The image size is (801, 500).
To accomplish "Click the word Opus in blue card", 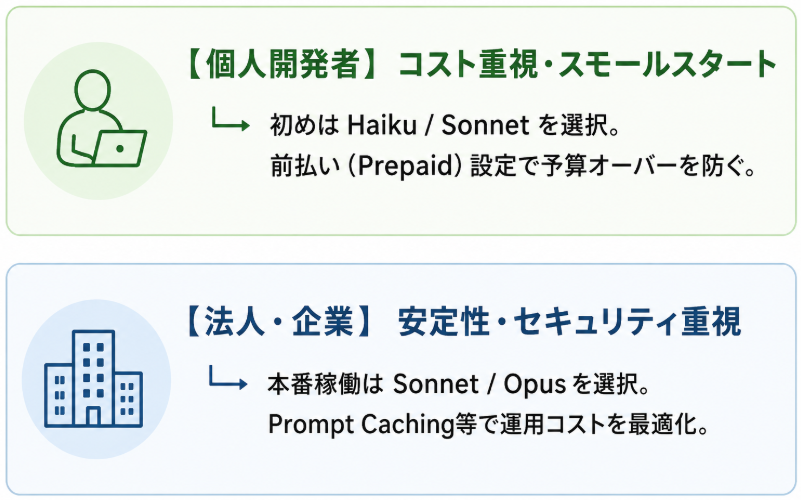I will click(x=535, y=385).
